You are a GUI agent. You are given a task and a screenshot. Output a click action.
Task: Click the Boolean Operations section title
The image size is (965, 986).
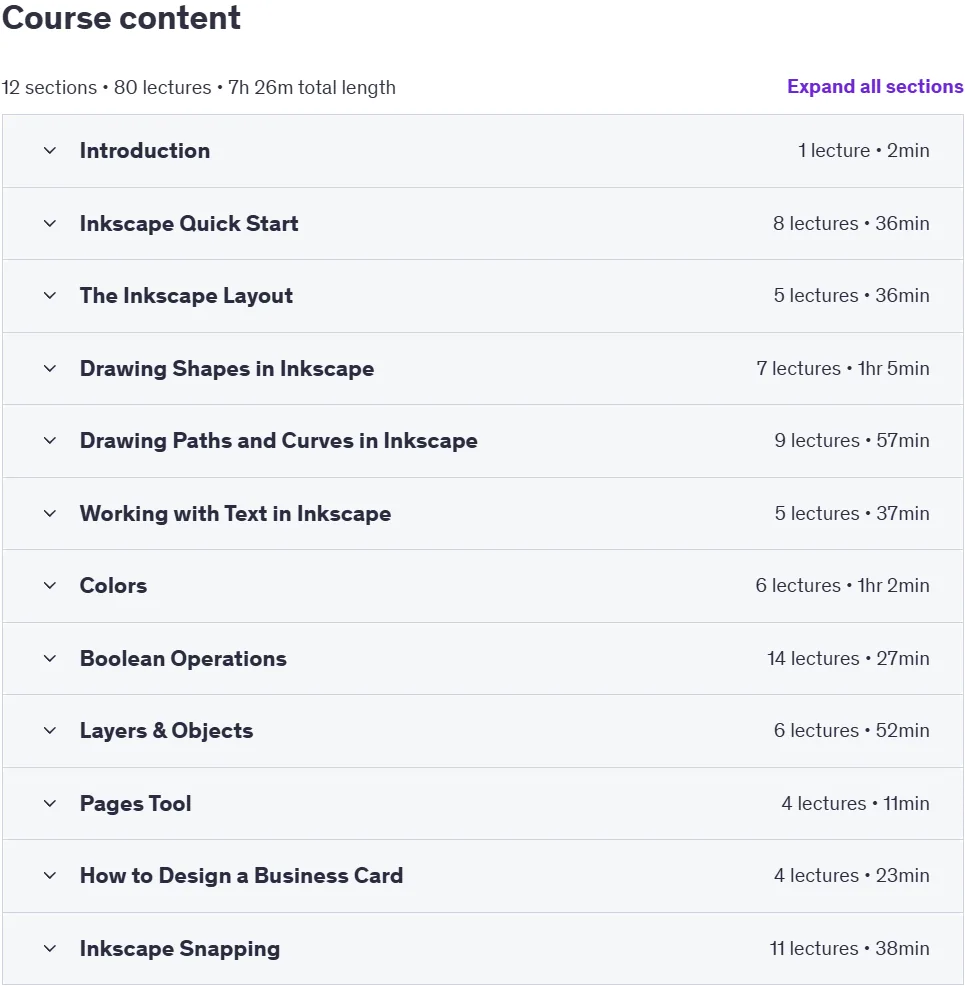[183, 658]
